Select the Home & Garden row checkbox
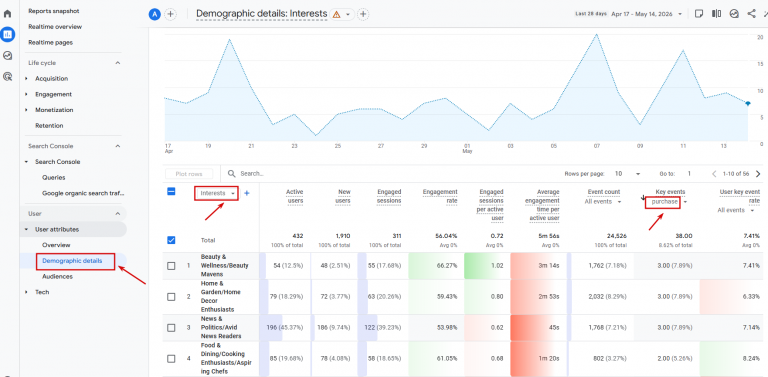Image resolution: width=768 pixels, height=377 pixels. 171,297
